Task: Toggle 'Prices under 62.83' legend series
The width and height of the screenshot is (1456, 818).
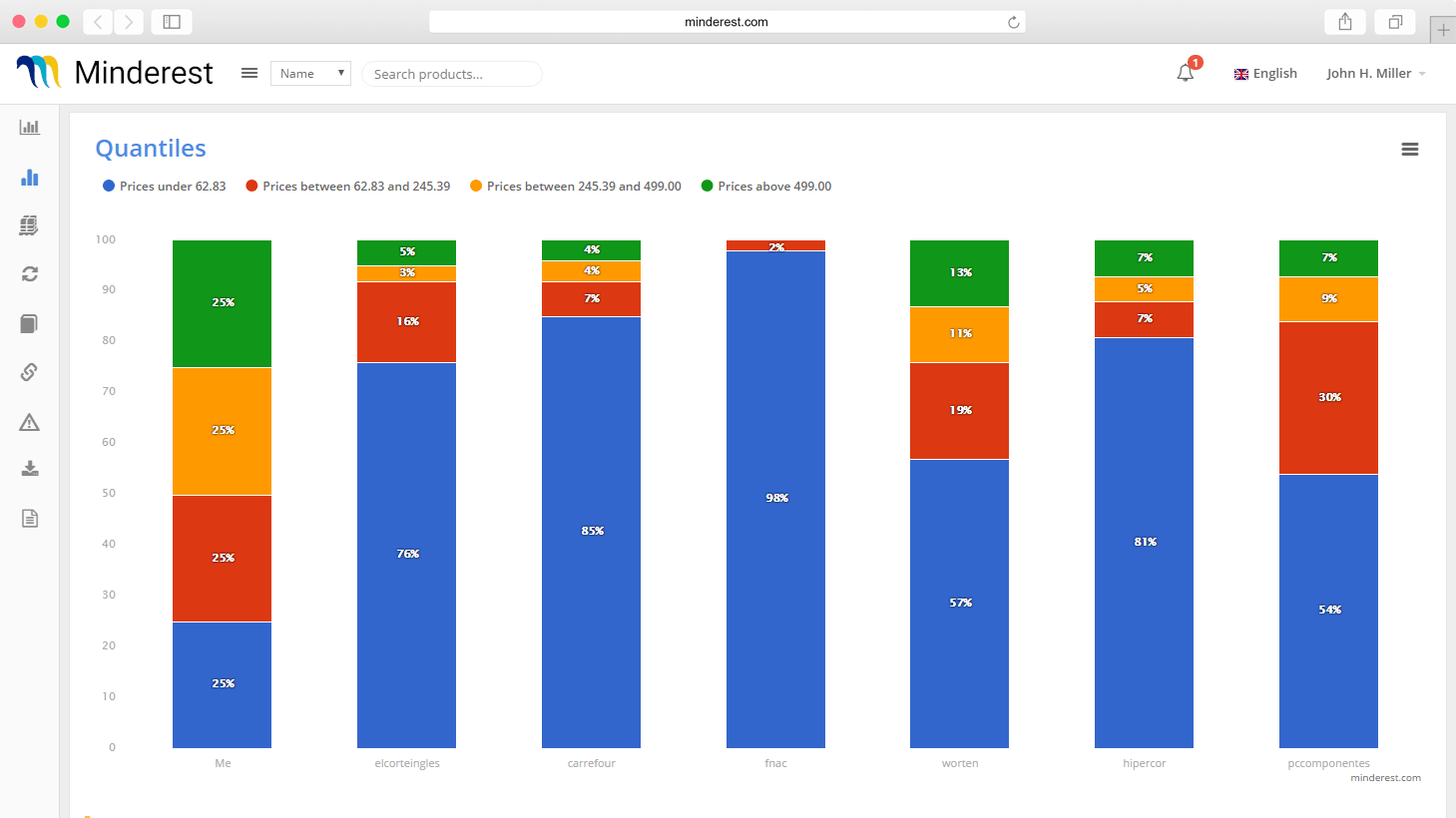Action: 165,186
